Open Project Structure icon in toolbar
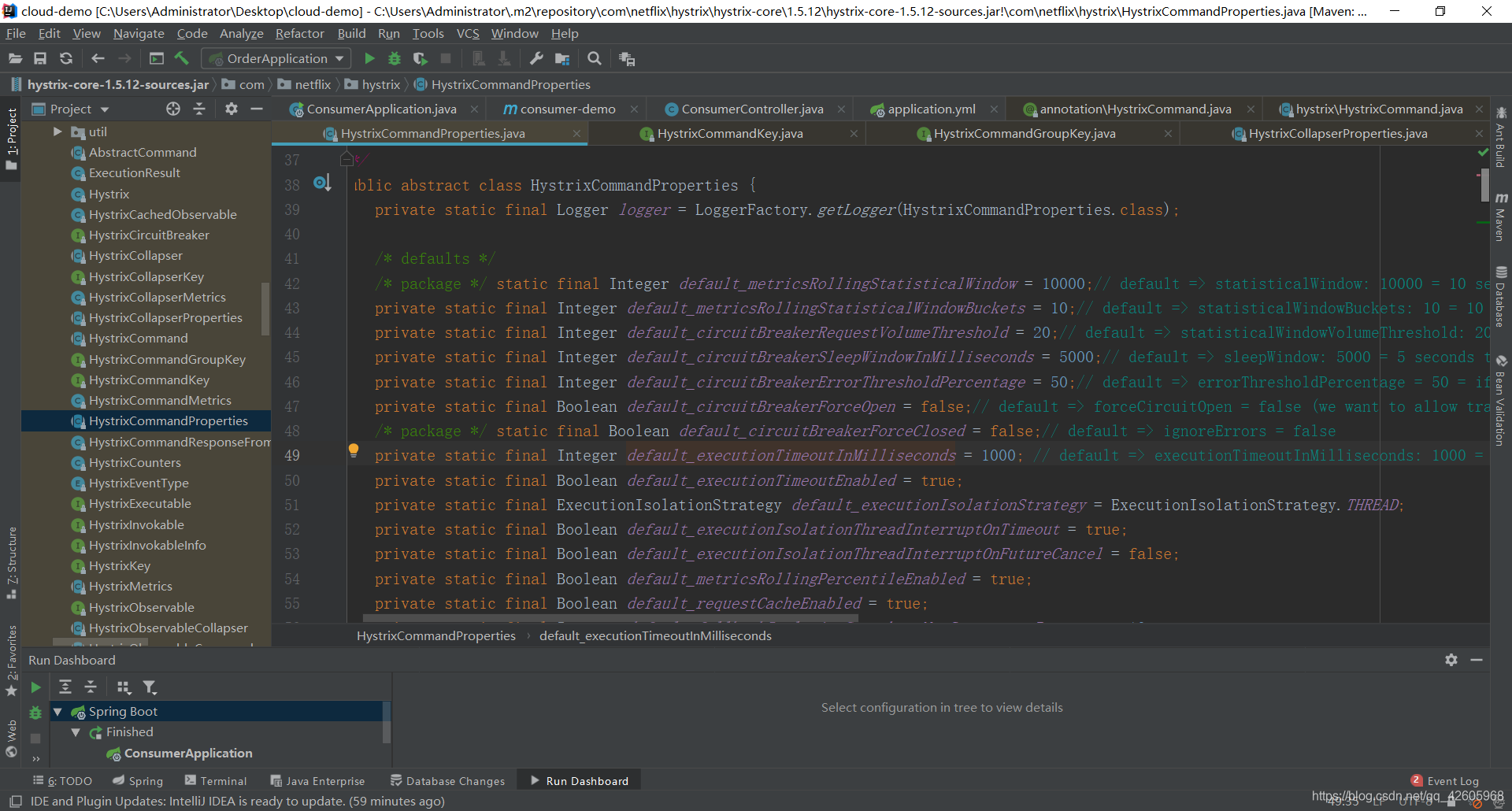 [562, 58]
